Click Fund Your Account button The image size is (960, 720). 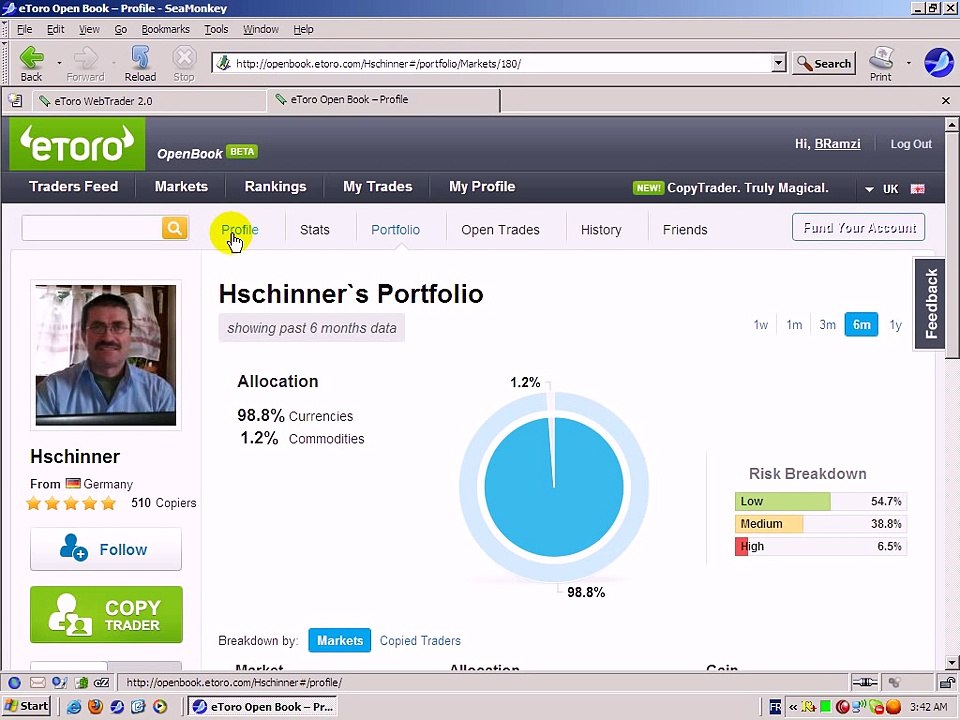pos(858,227)
